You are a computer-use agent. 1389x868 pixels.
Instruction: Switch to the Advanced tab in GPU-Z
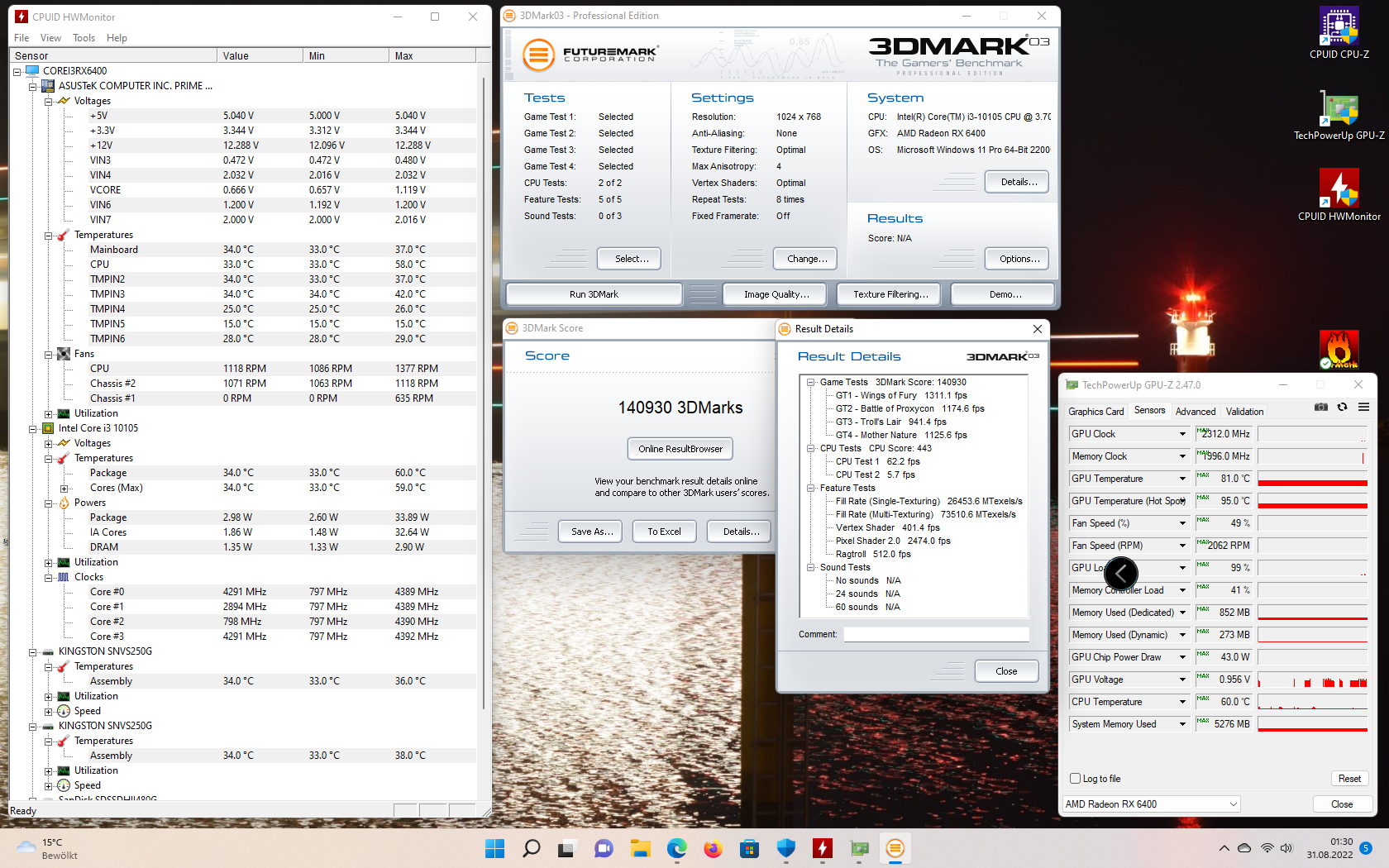[1196, 412]
